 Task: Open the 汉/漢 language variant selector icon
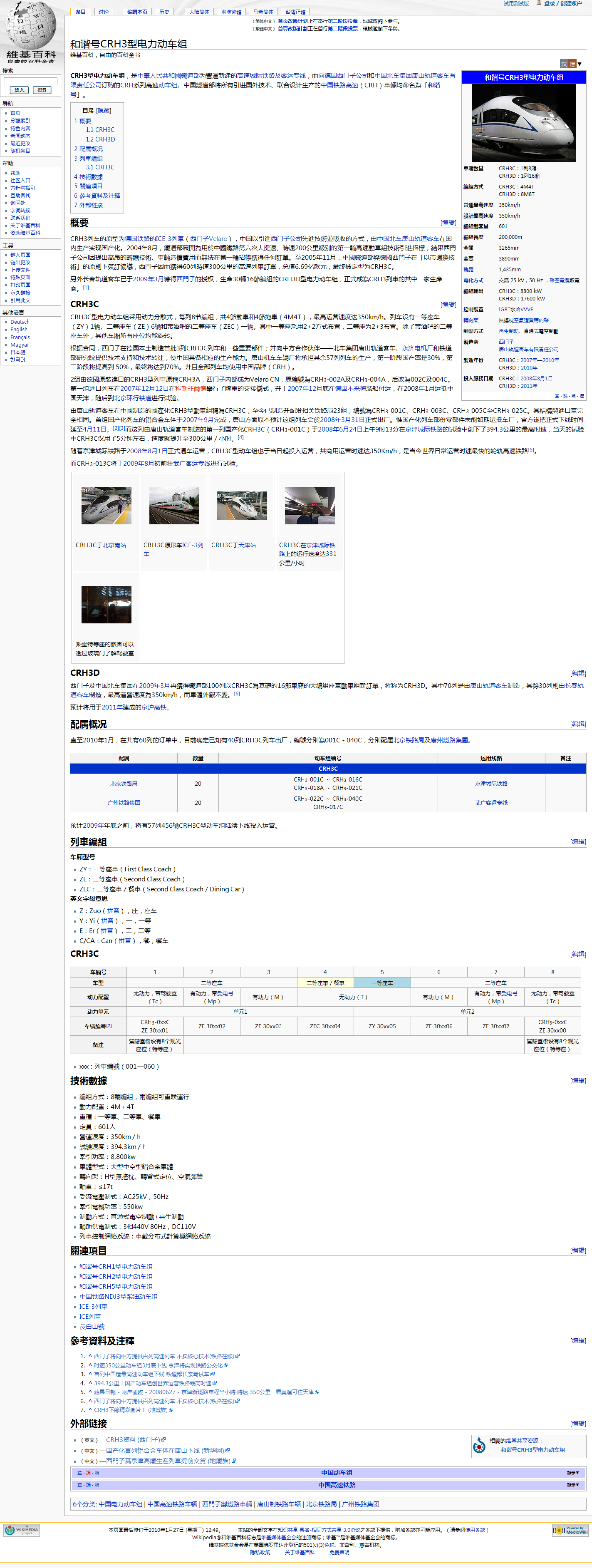(568, 64)
